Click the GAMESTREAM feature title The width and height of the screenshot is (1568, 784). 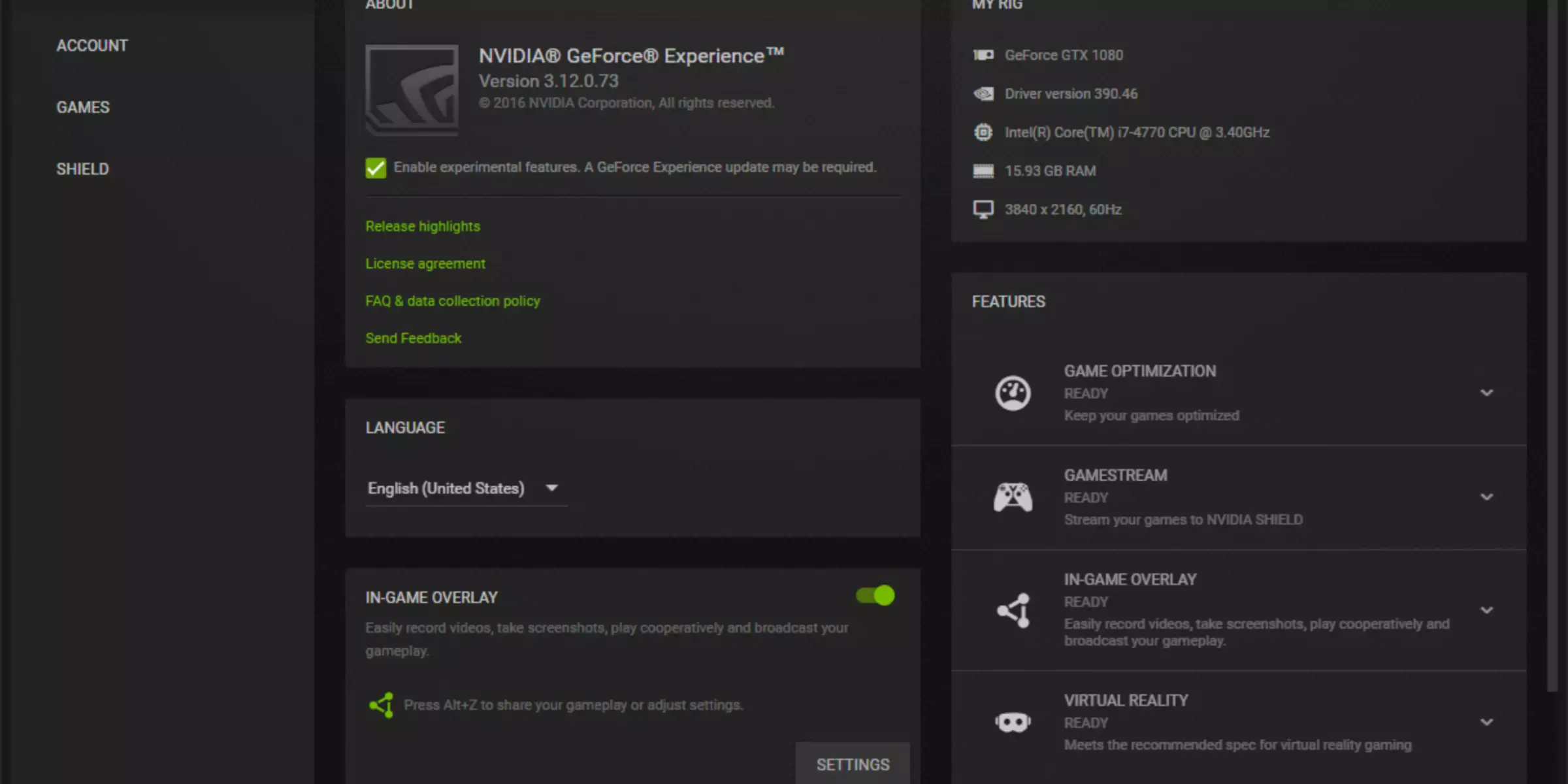click(x=1115, y=475)
